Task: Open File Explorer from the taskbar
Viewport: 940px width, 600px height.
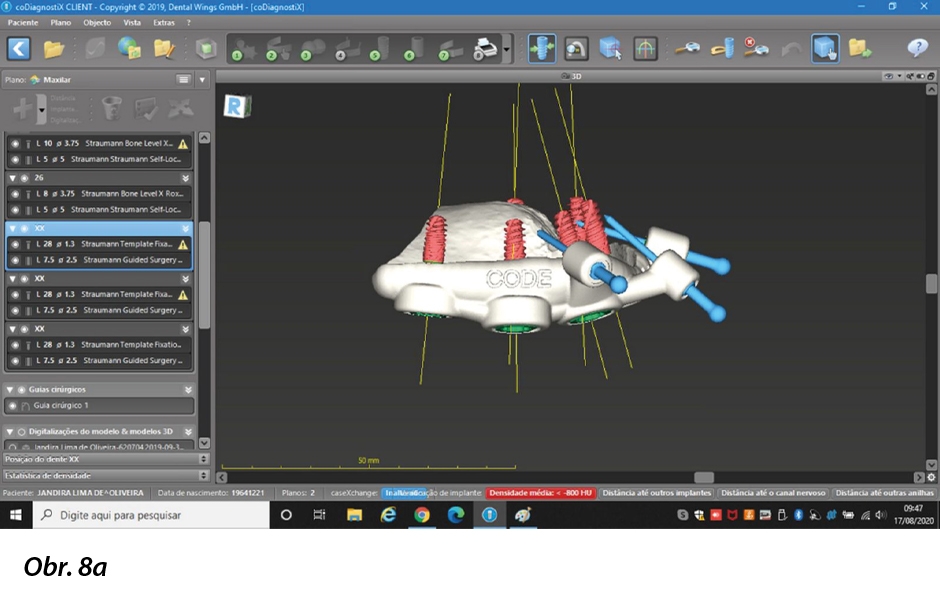Action: click(354, 515)
